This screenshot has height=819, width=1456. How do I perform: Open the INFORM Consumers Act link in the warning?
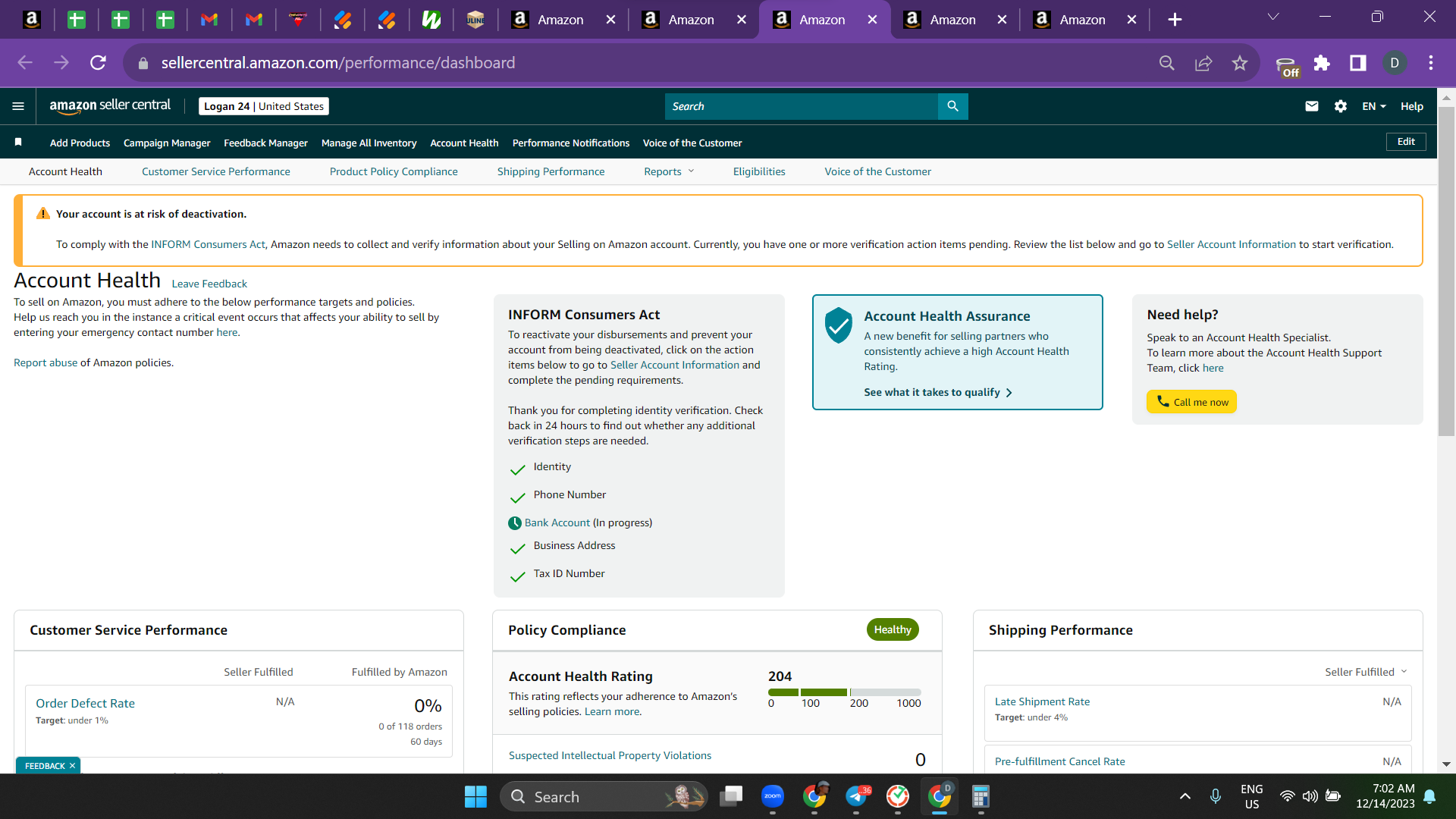click(x=208, y=244)
